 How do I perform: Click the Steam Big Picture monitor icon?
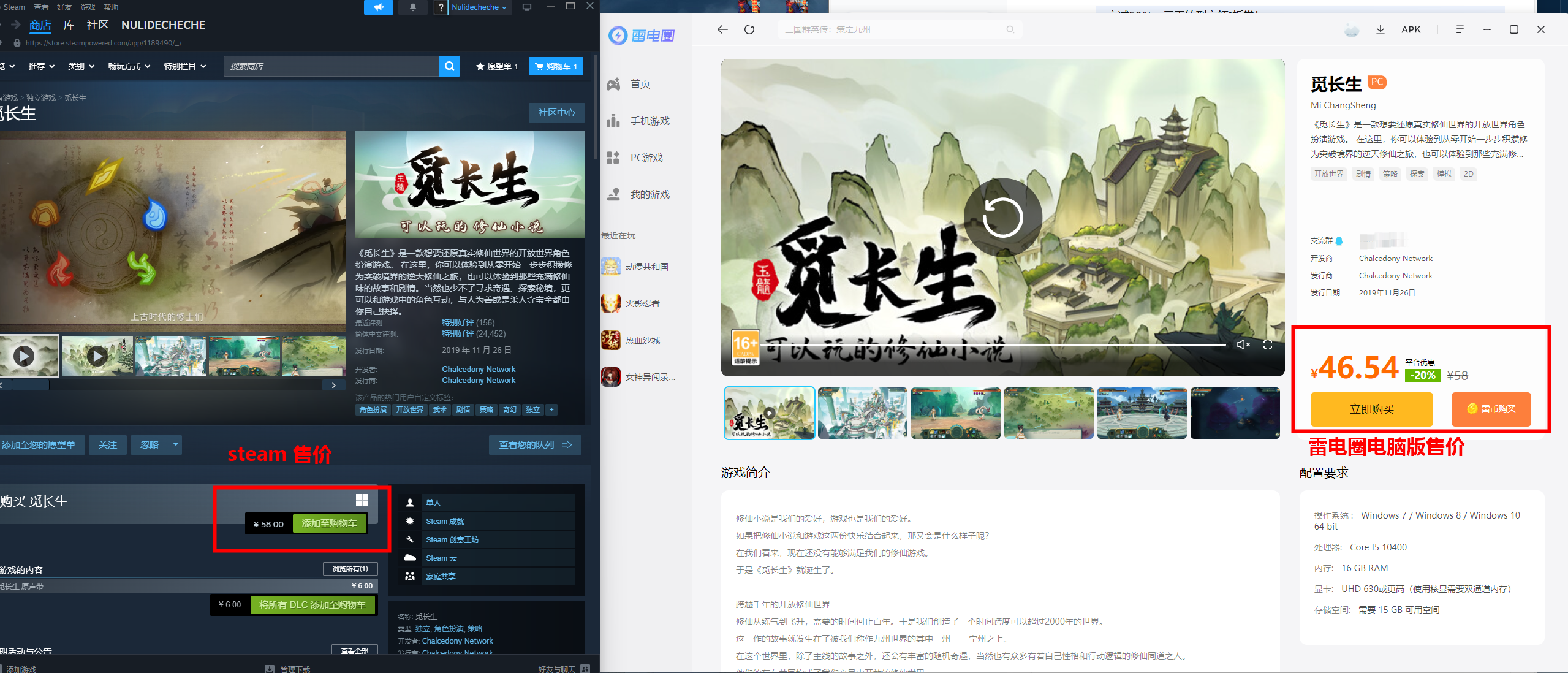(x=526, y=7)
